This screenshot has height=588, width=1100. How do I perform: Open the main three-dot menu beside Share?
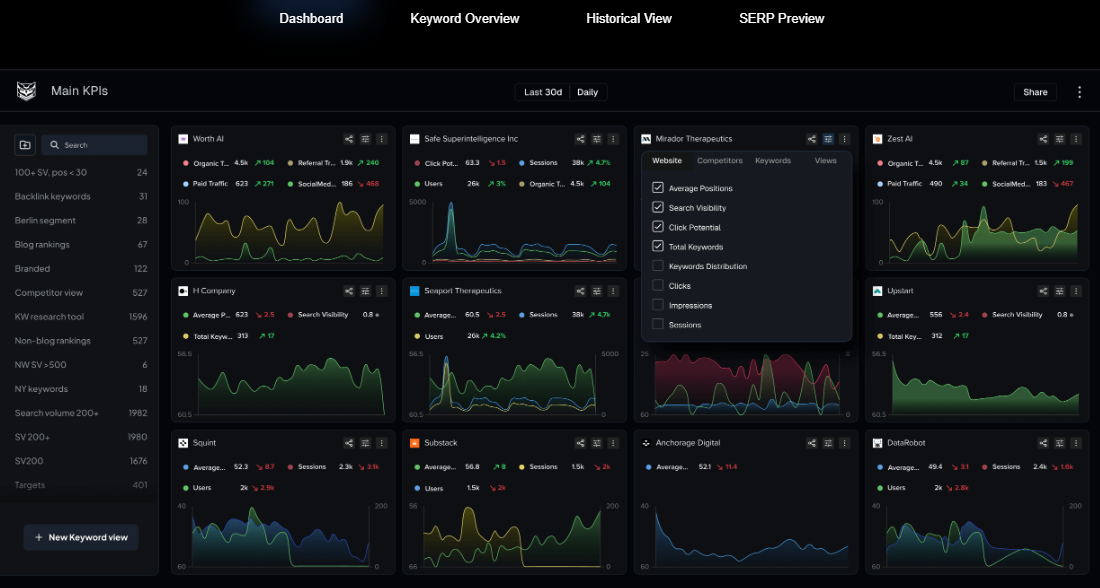click(x=1079, y=92)
